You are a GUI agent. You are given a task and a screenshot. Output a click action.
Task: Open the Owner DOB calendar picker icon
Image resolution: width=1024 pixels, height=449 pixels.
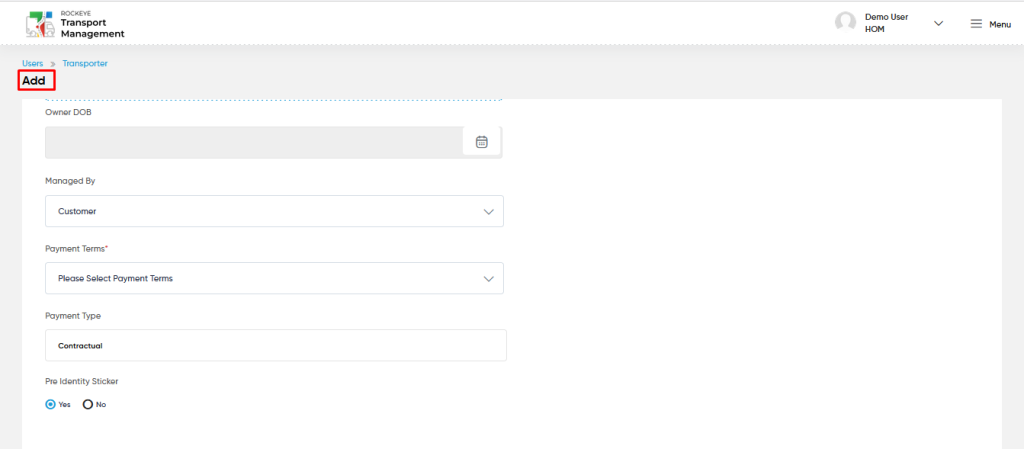click(482, 142)
